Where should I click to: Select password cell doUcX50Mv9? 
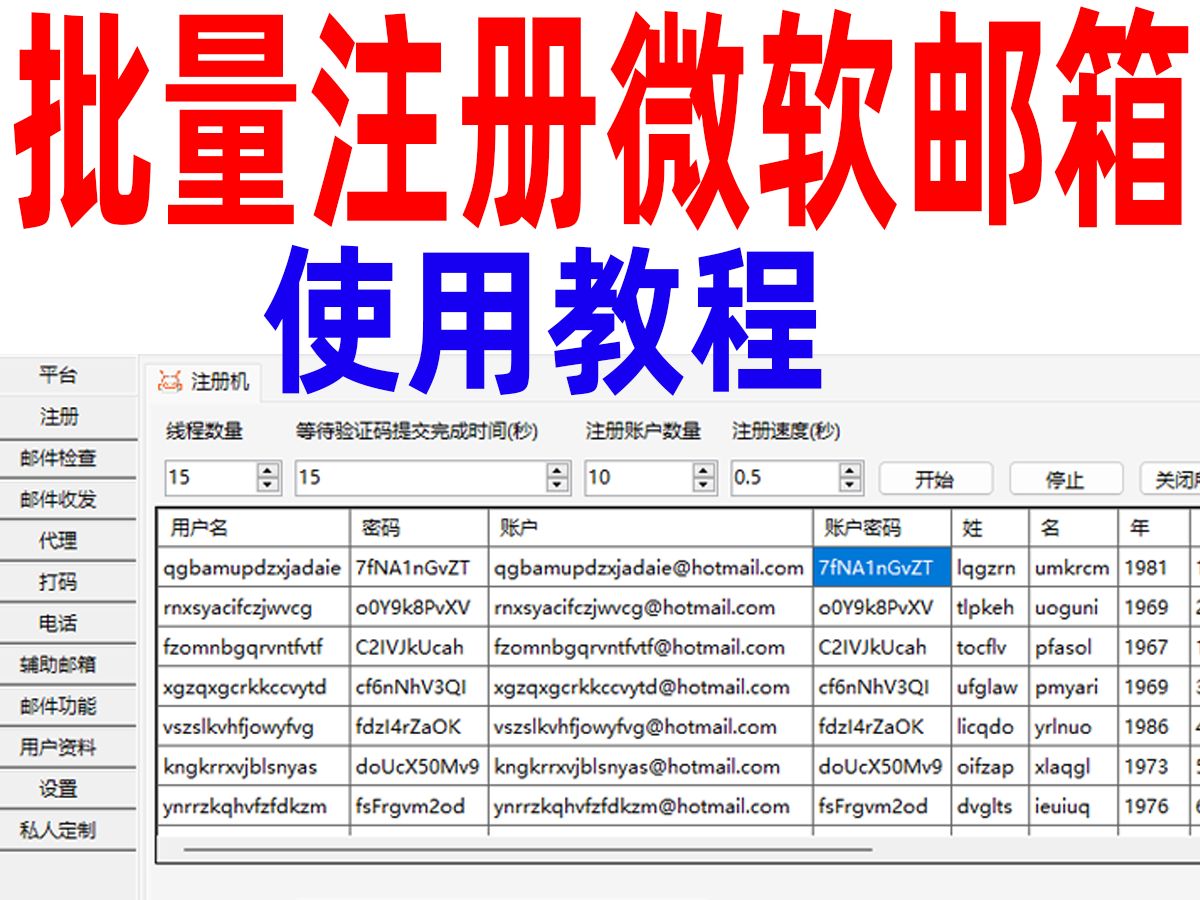click(419, 767)
